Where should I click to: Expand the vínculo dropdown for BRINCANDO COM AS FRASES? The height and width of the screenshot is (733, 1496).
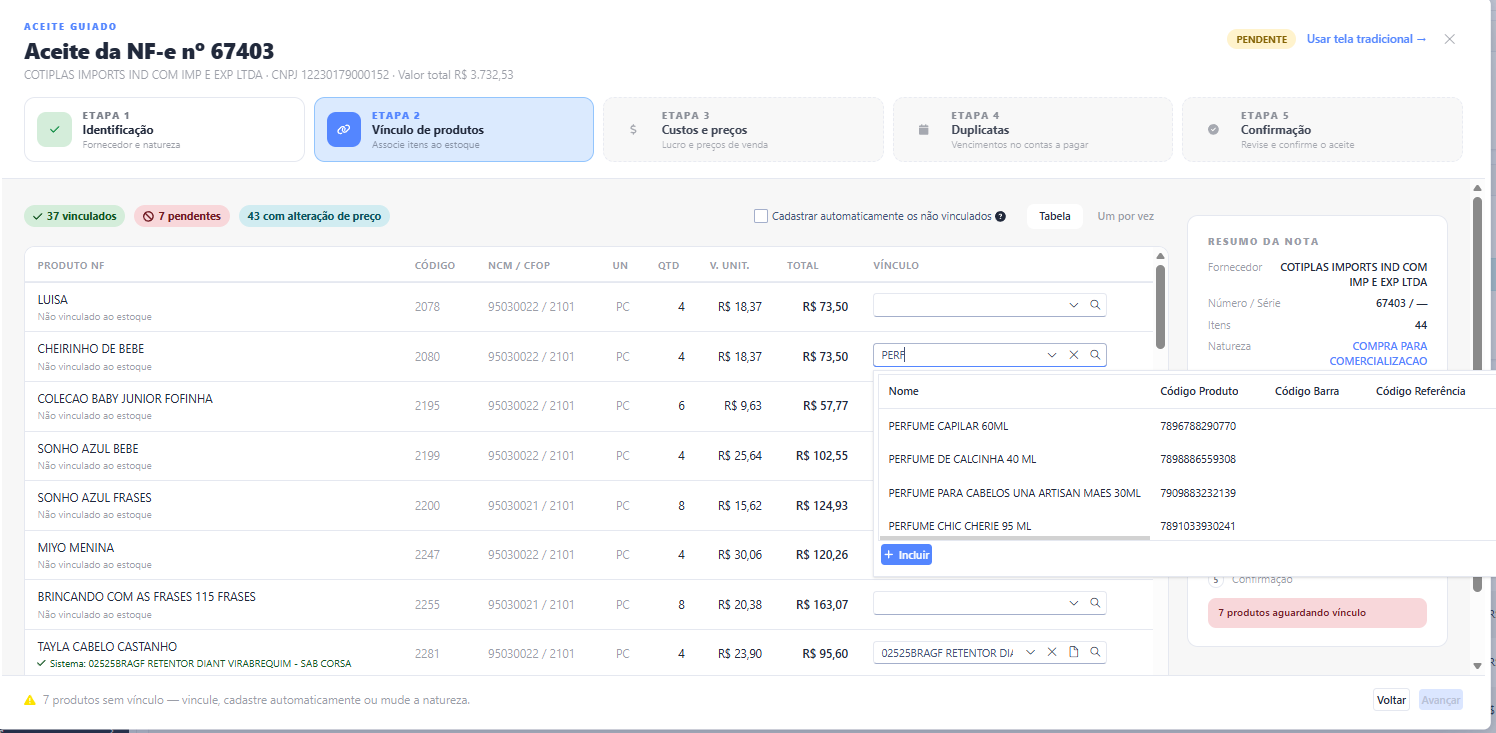pos(1073,603)
